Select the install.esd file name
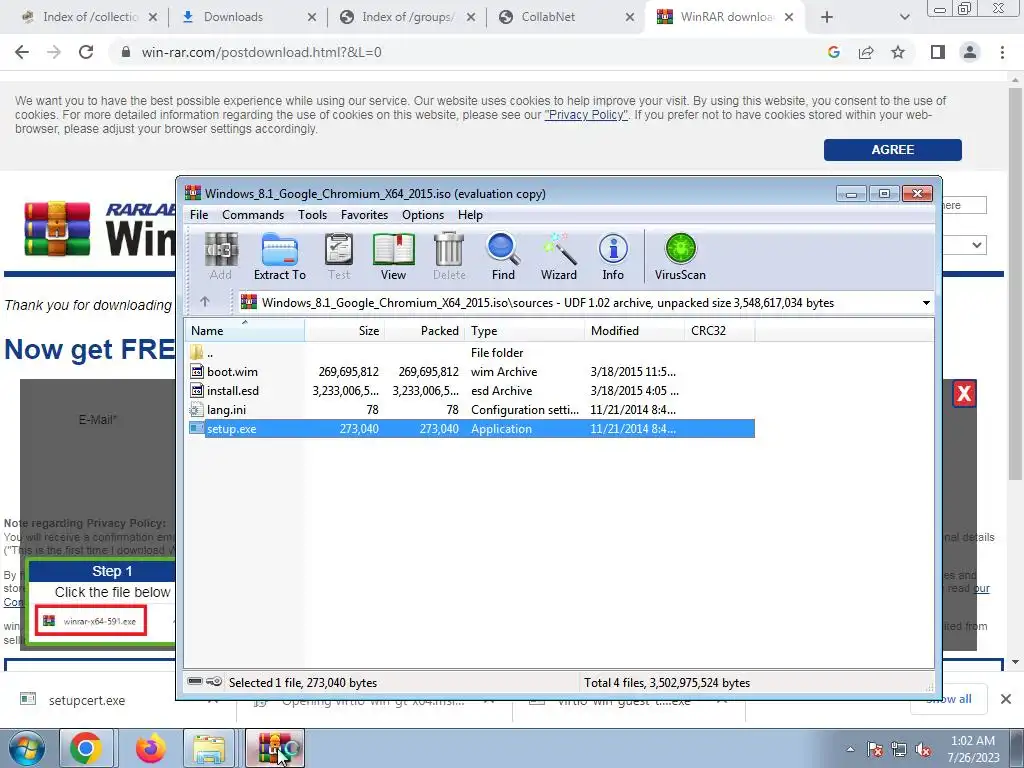This screenshot has height=768, width=1024. click(x=233, y=391)
